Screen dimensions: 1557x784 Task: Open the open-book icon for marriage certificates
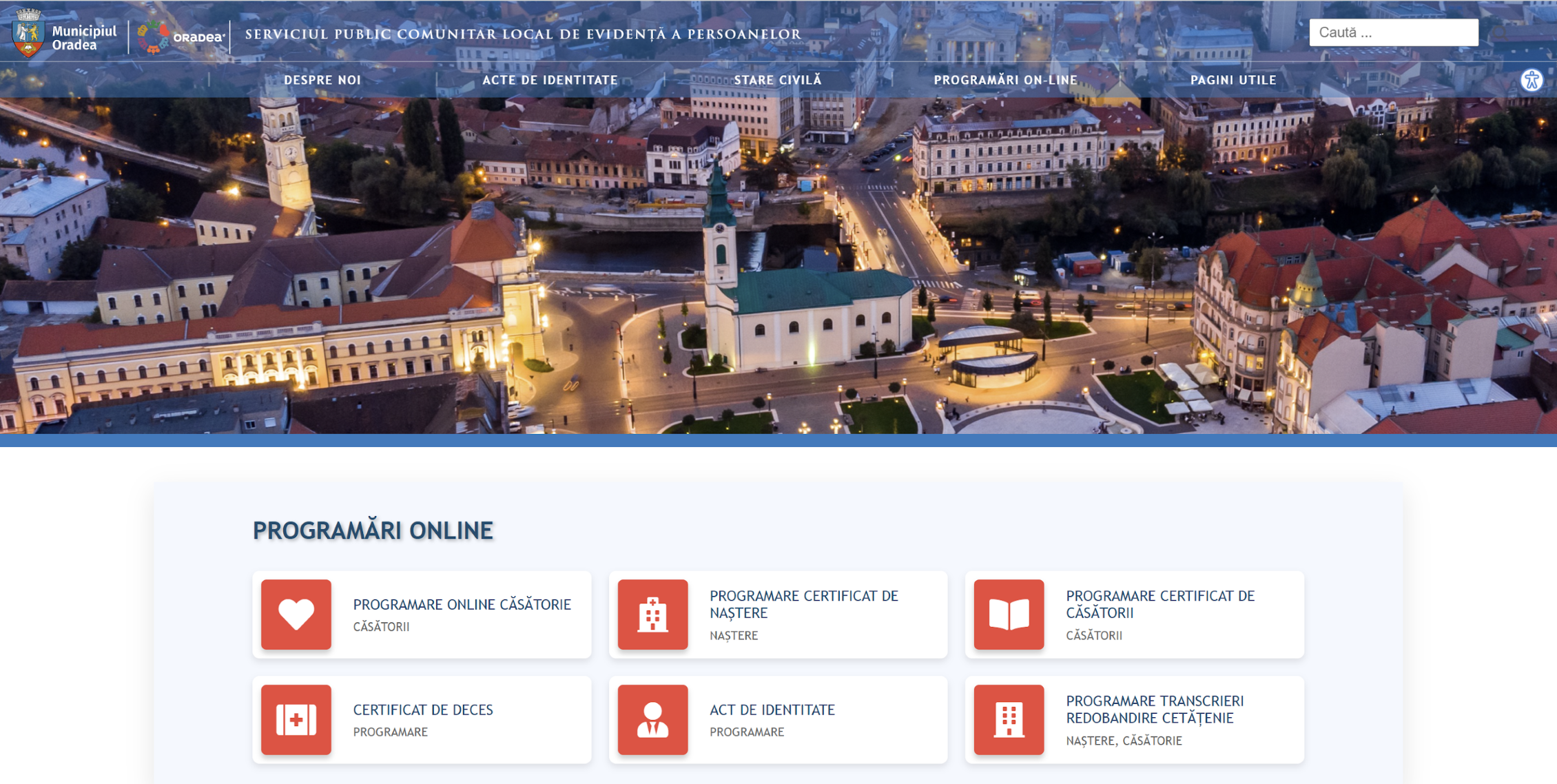1008,615
